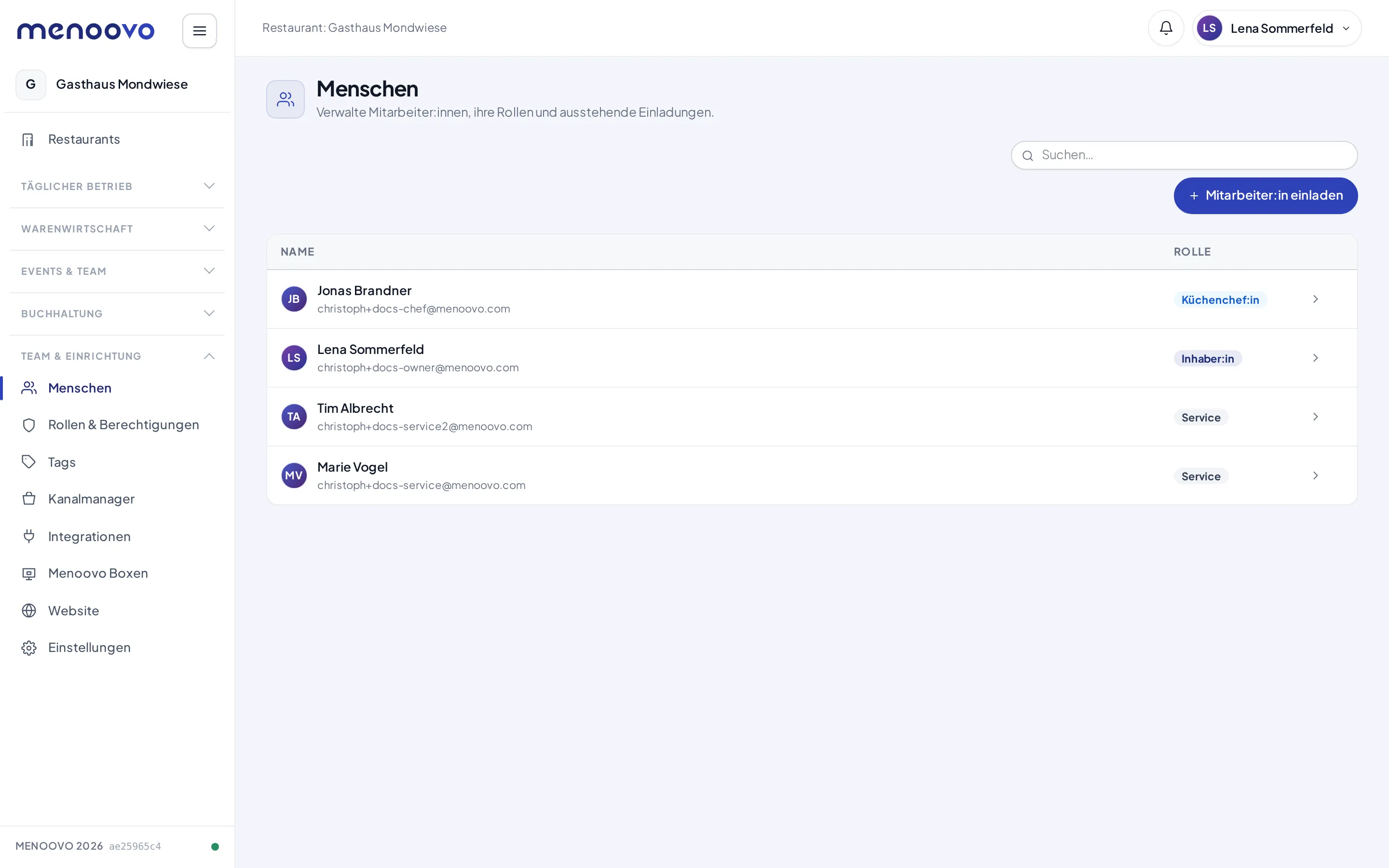The height and width of the screenshot is (868, 1389).
Task: Click the MV avatar for Marie Vogel
Action: click(x=294, y=475)
